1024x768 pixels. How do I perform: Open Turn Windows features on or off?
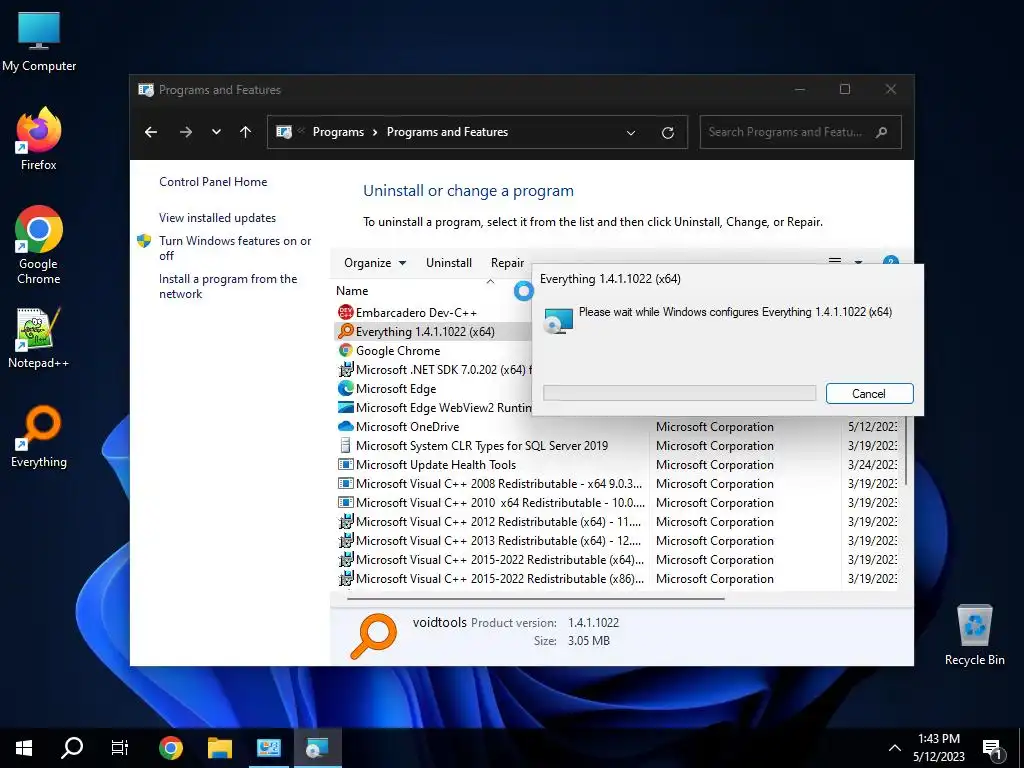pyautogui.click(x=235, y=248)
